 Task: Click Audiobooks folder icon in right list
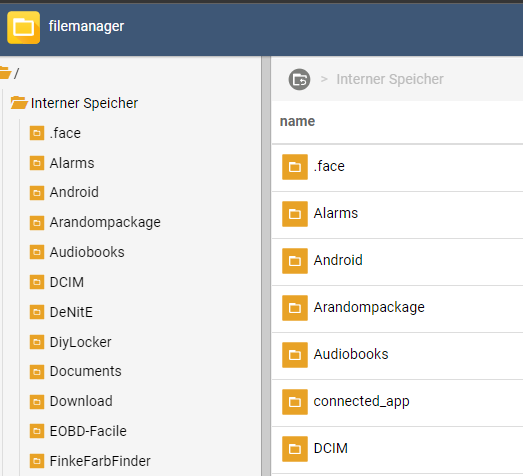click(x=295, y=355)
